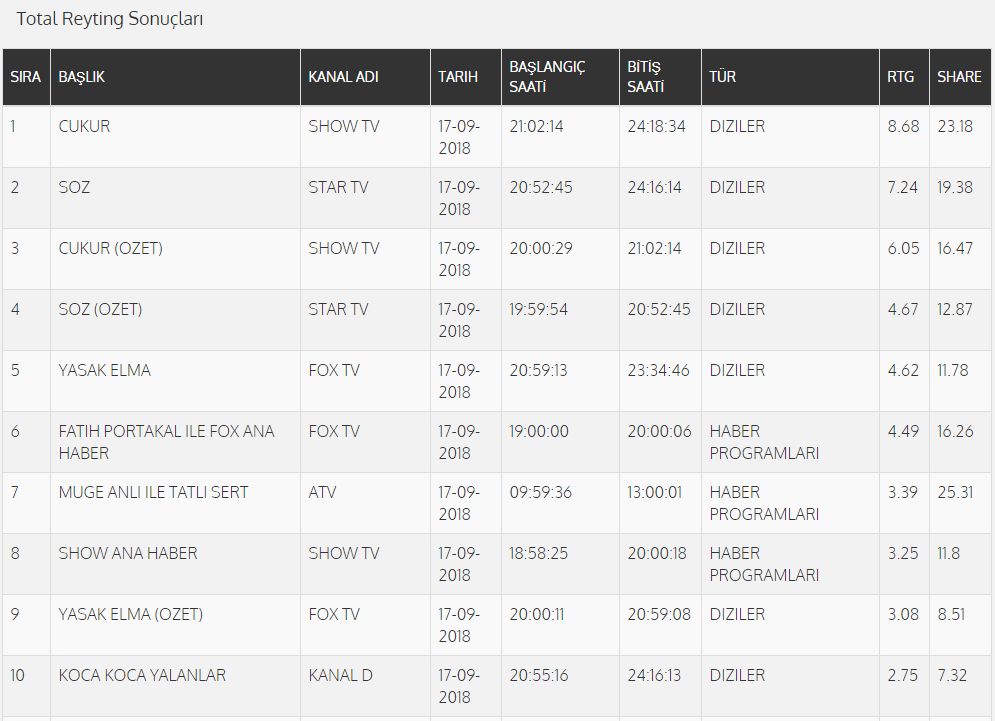995x721 pixels.
Task: Select the CUKUR row title
Action: 84,126
